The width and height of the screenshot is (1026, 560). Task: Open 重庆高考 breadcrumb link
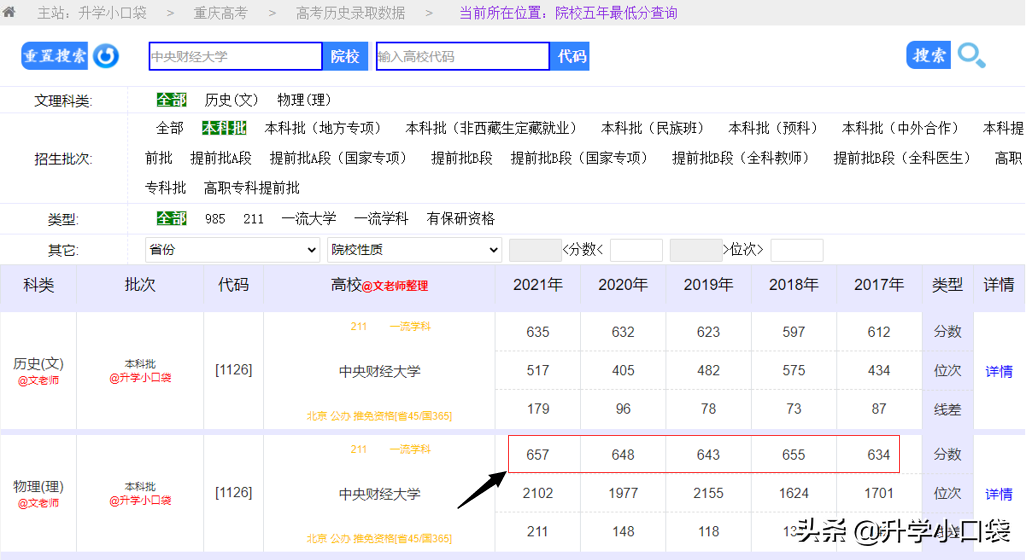pos(221,13)
